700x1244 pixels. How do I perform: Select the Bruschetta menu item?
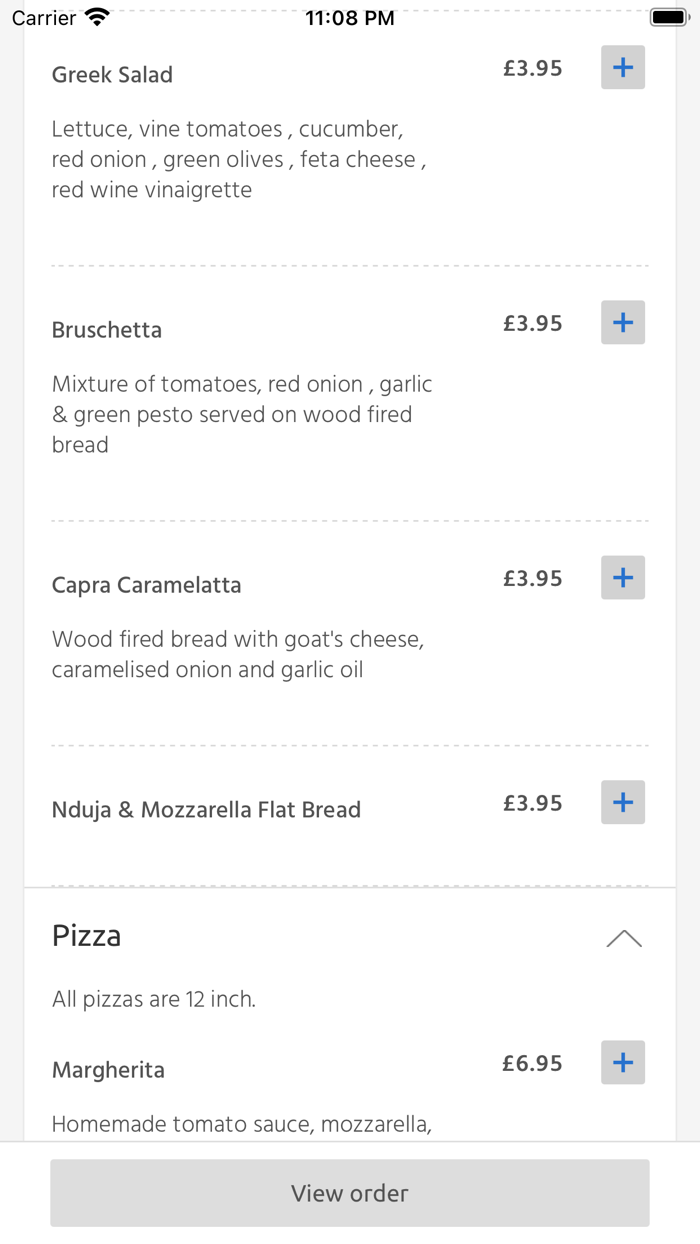106,329
